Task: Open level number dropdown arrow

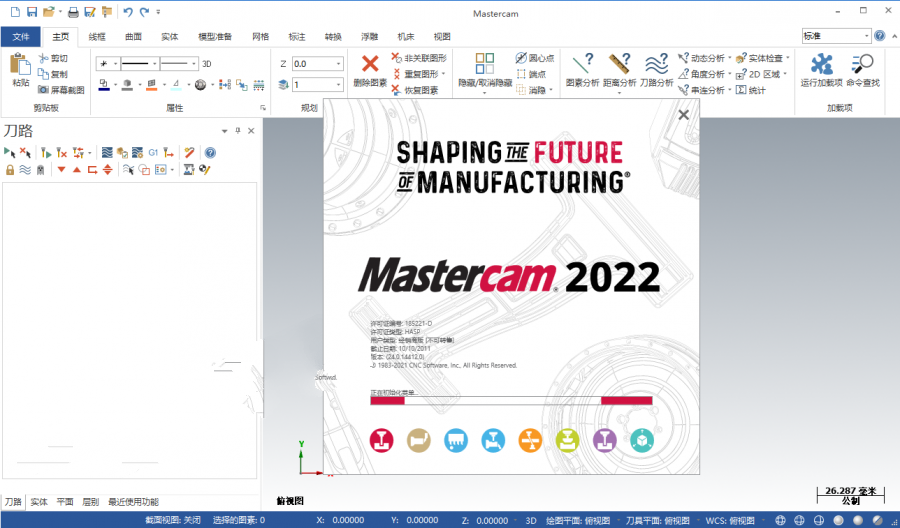Action: pyautogui.click(x=338, y=85)
